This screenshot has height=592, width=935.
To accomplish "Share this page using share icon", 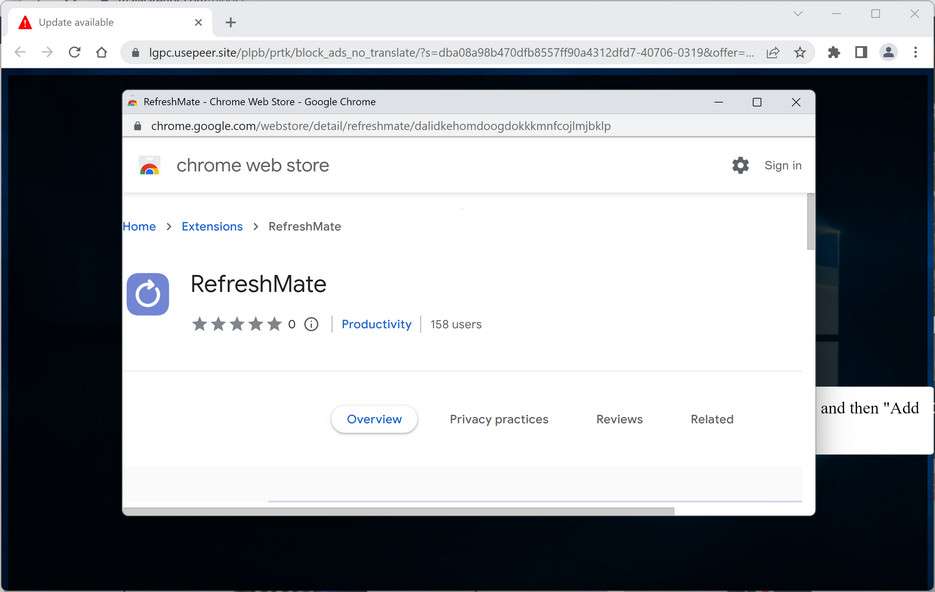I will click(773, 52).
